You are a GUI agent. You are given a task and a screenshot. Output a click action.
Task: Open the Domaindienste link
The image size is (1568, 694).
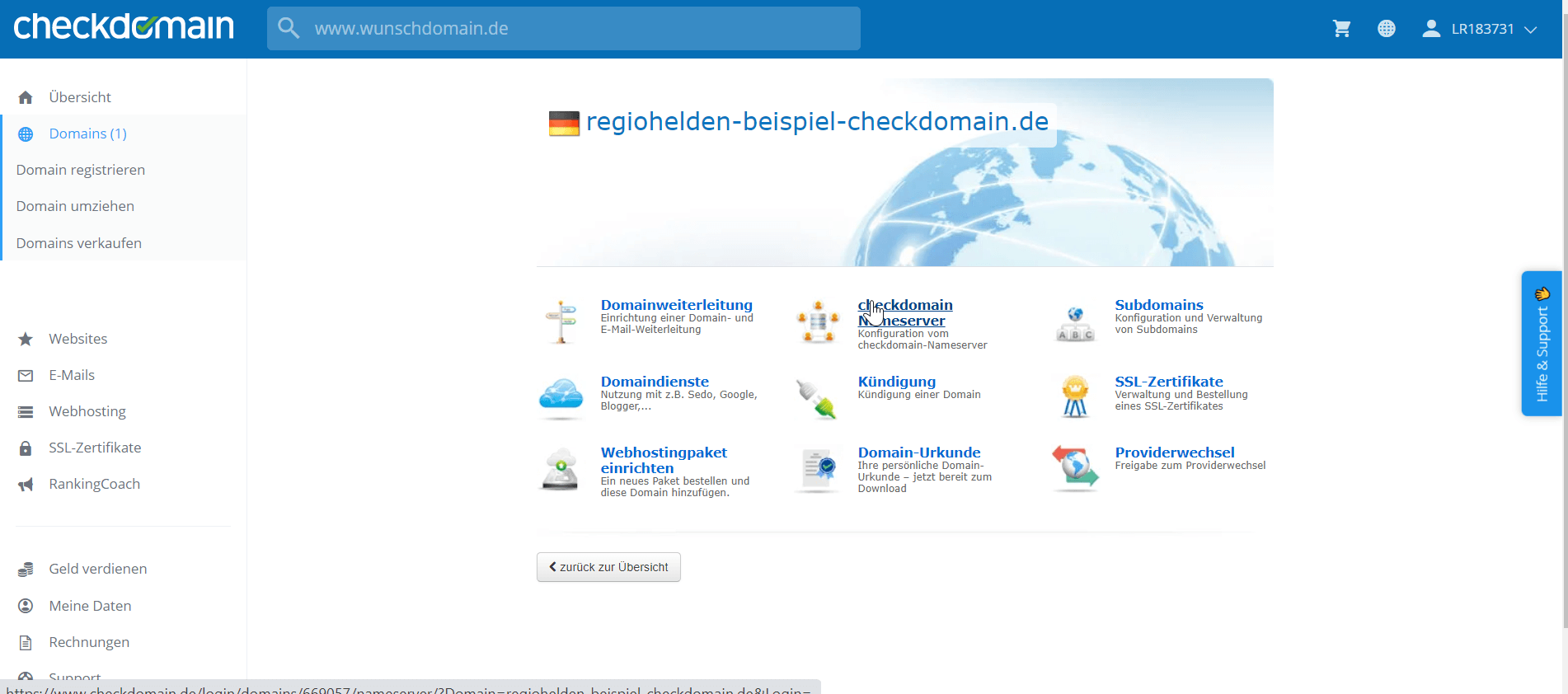coord(655,382)
